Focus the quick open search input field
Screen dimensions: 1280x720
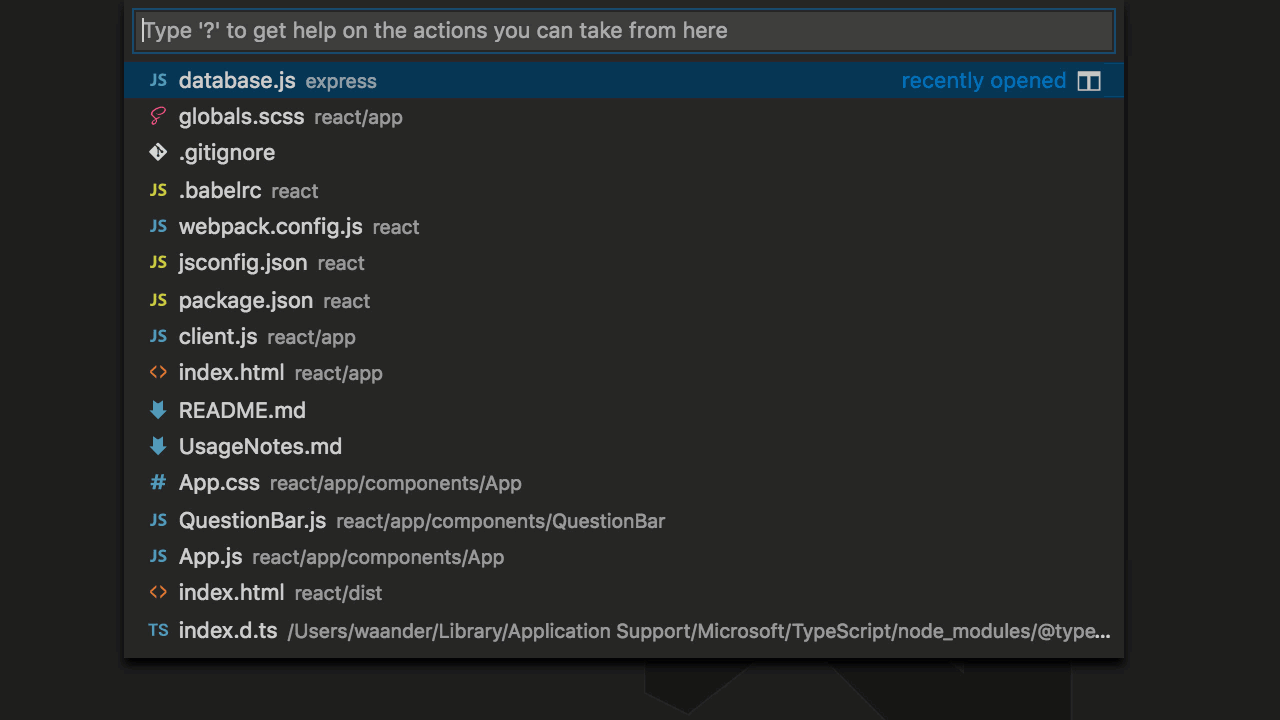pyautogui.click(x=624, y=31)
